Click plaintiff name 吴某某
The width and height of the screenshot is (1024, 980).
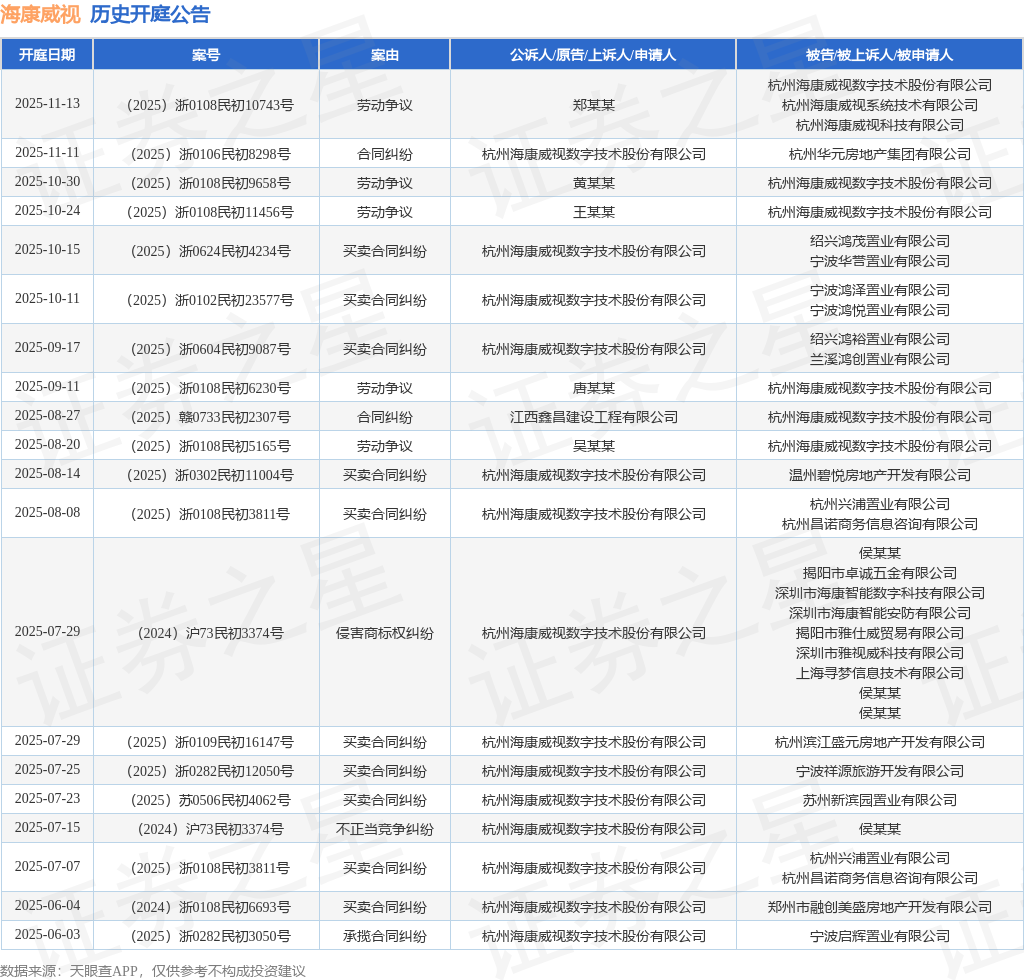pos(594,447)
